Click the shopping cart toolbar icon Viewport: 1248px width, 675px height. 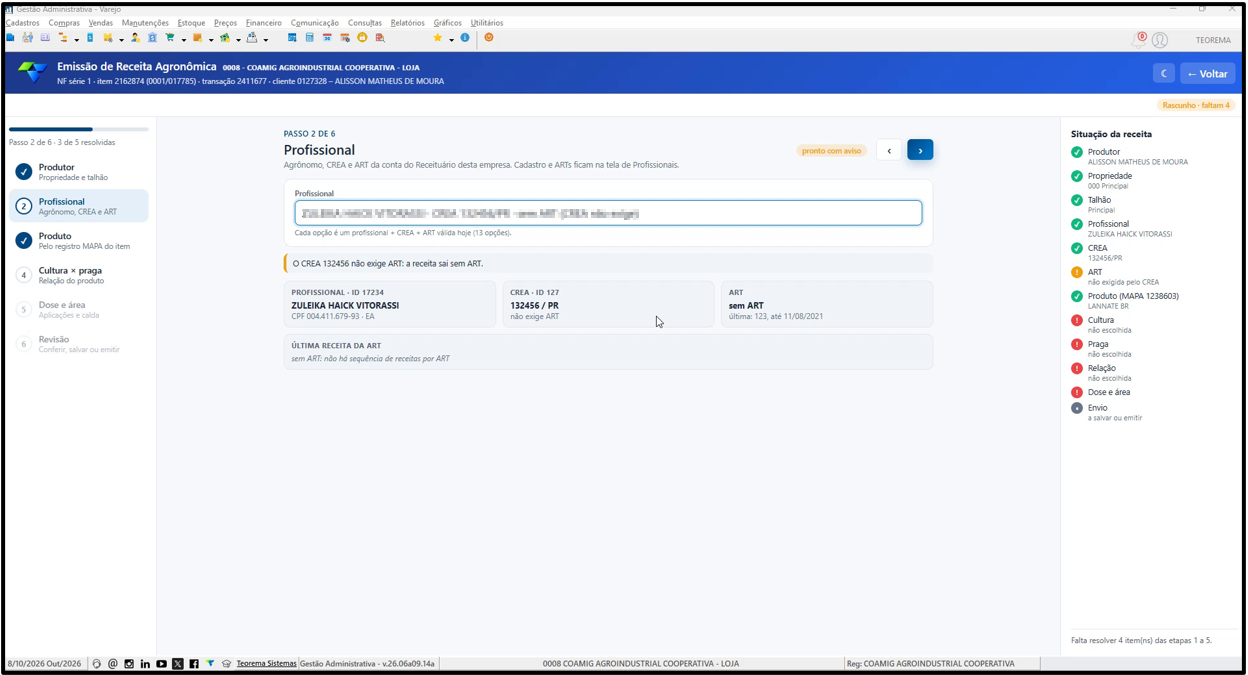point(170,38)
